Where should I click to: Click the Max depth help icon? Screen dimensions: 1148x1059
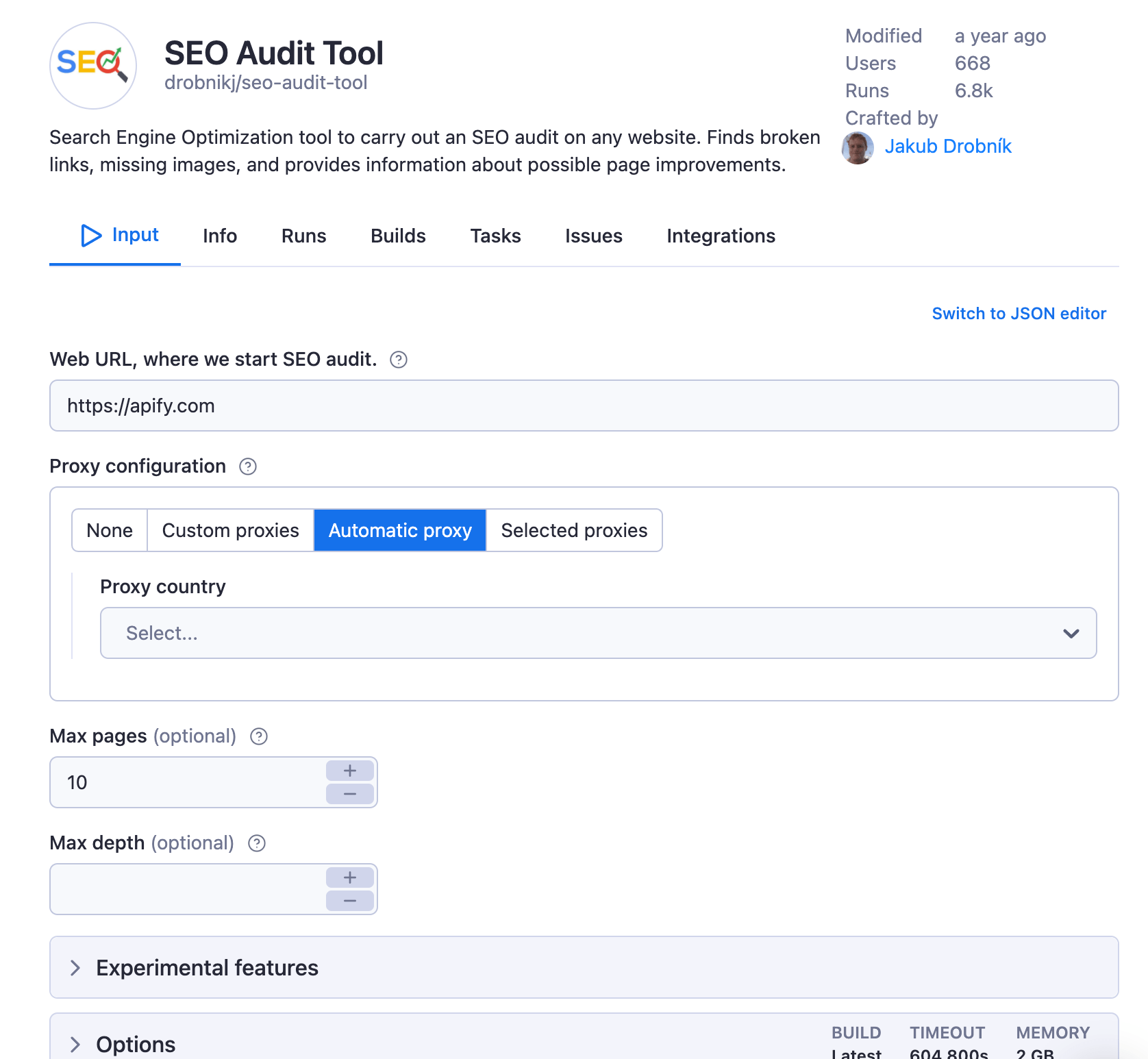[x=257, y=843]
